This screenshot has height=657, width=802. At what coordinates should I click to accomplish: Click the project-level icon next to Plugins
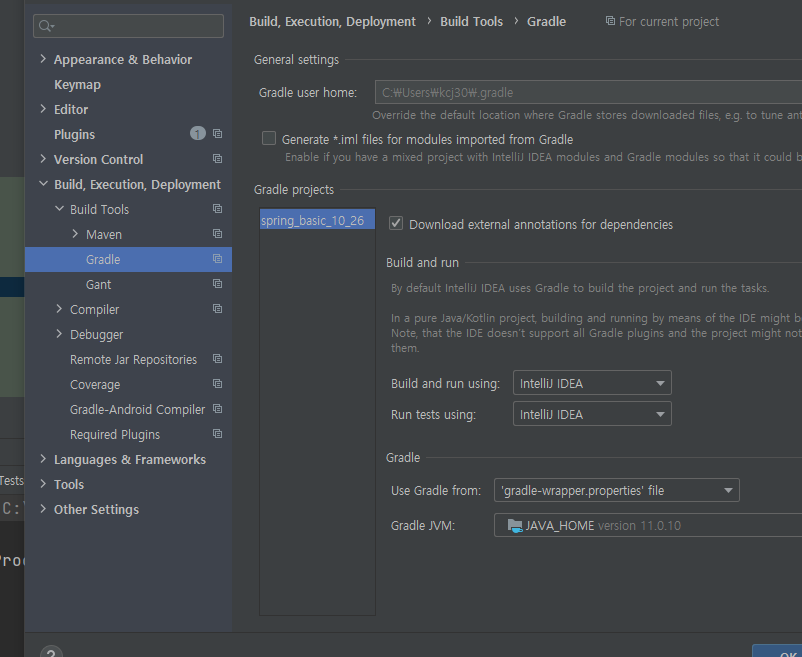tap(217, 134)
